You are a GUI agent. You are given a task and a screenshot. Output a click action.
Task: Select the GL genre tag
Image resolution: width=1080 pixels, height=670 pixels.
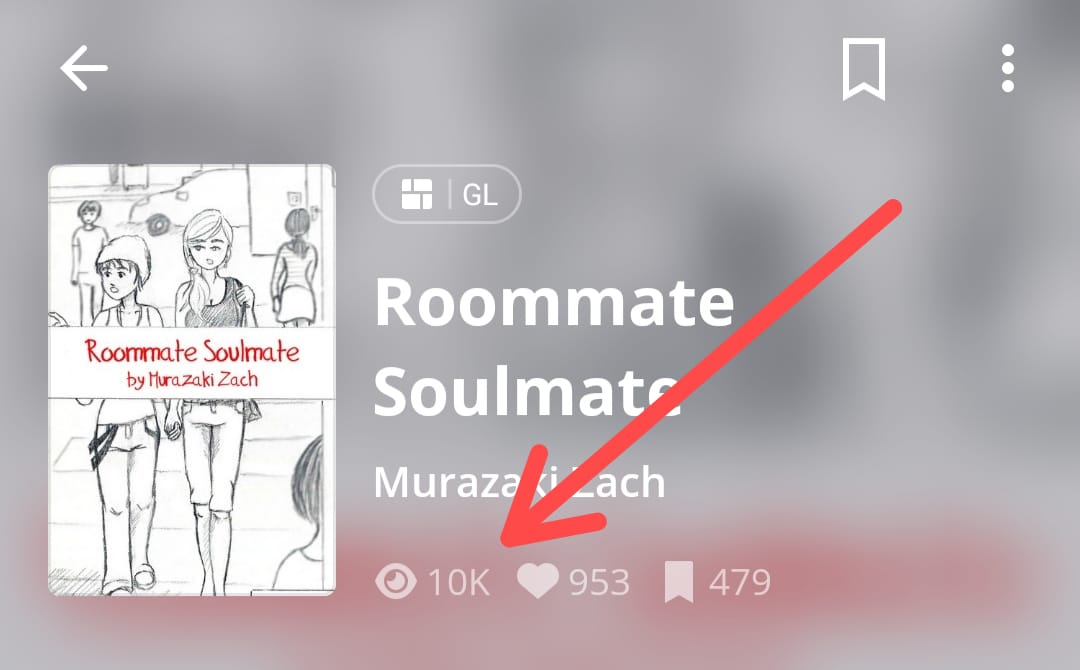coord(480,195)
